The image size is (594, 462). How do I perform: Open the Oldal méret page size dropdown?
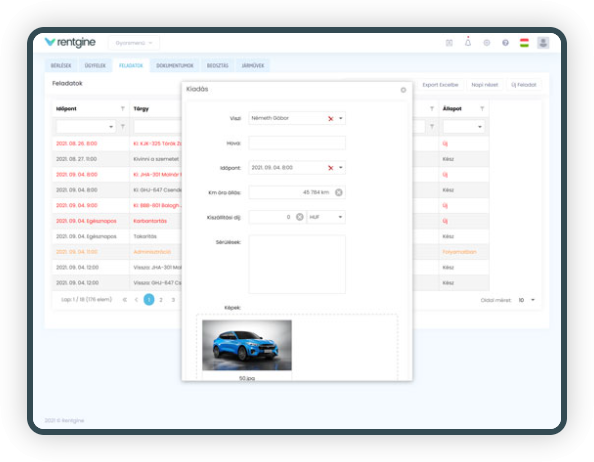[527, 300]
